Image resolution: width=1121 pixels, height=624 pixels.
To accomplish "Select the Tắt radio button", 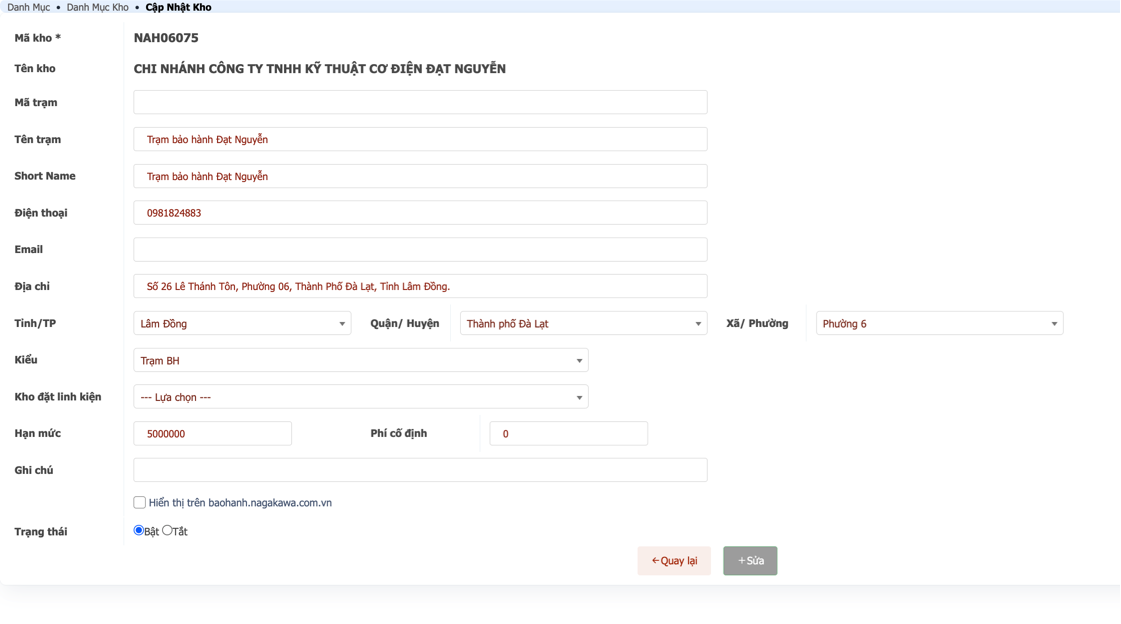I will 167,530.
